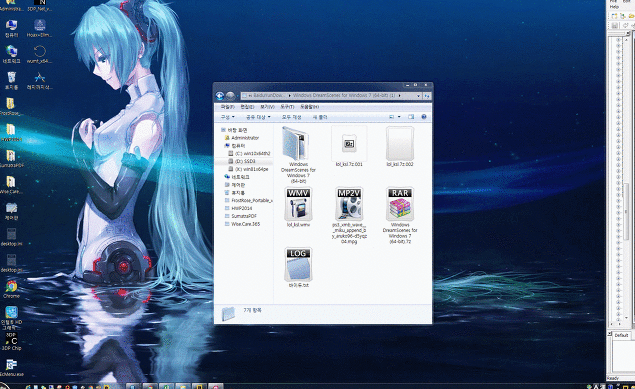Select the EzMenu.exe desktop icon
The width and height of the screenshot is (635, 389).
click(11, 368)
